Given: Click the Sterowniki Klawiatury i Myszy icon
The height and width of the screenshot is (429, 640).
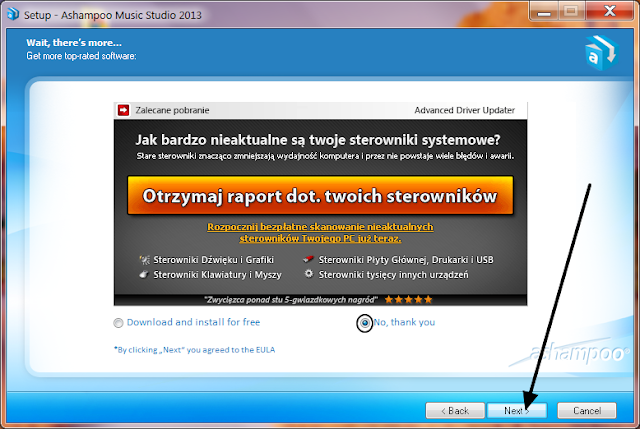Looking at the screenshot, I should coord(145,274).
